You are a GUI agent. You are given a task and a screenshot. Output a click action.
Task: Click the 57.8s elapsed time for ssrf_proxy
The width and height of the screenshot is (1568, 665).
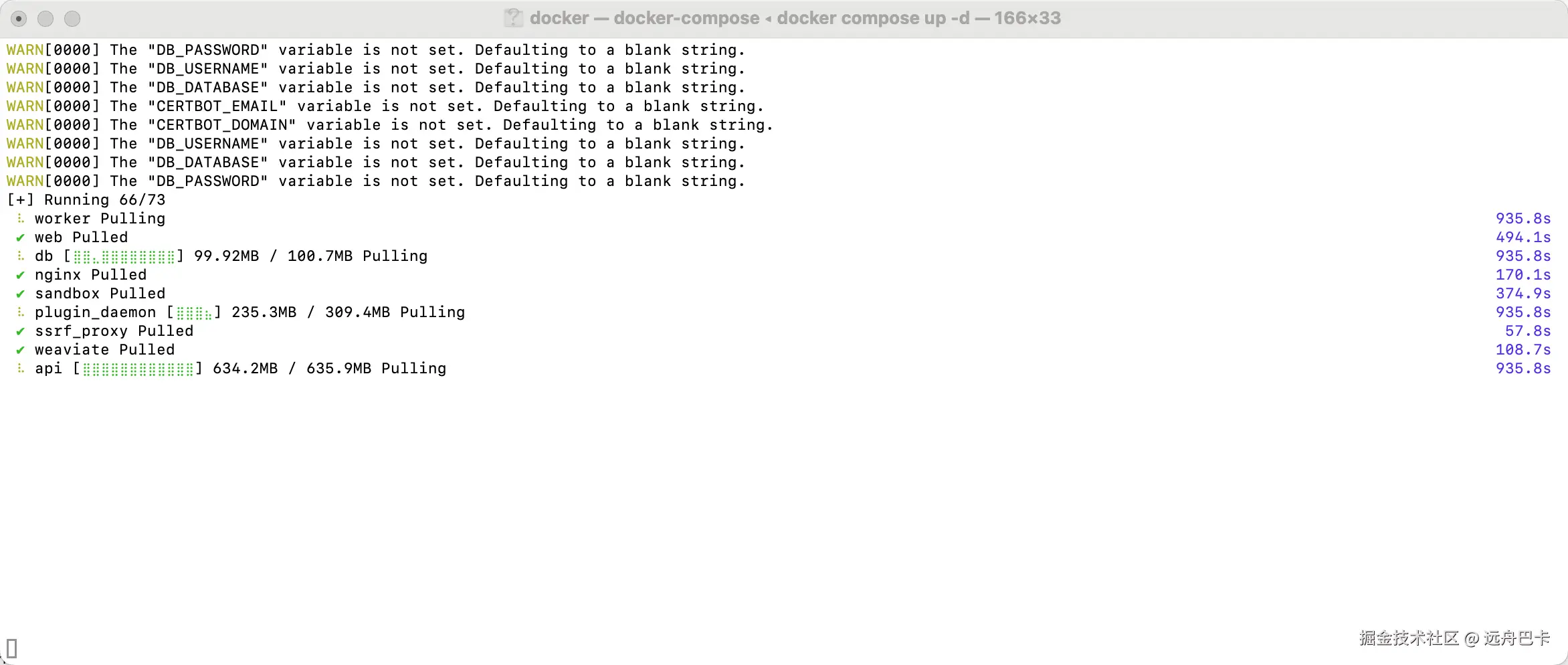point(1527,331)
